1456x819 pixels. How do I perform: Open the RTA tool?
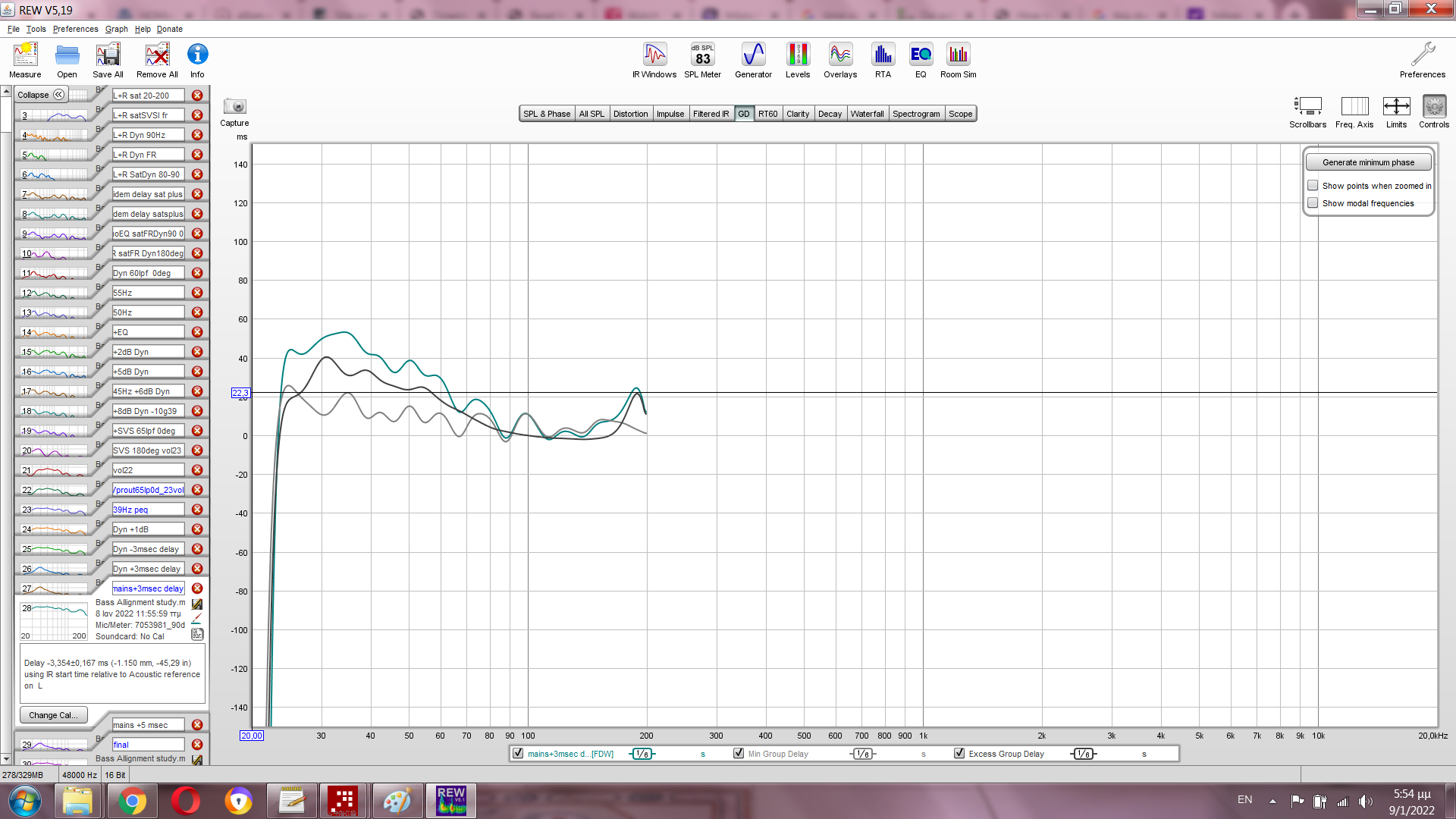(883, 60)
